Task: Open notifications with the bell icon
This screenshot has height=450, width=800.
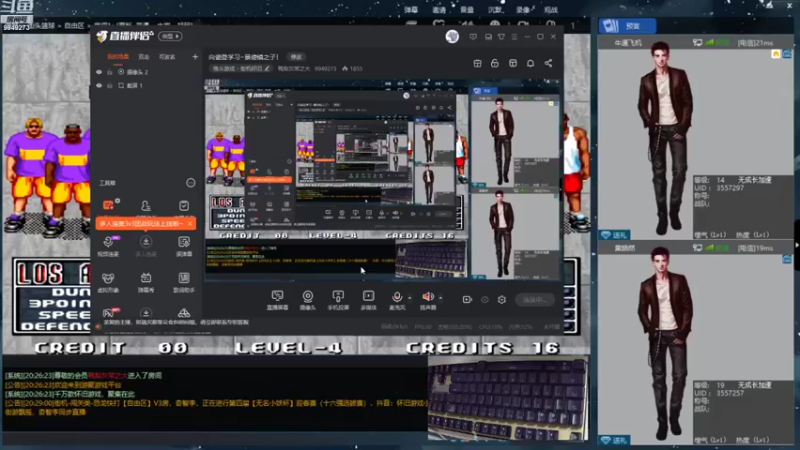Action: point(531,63)
